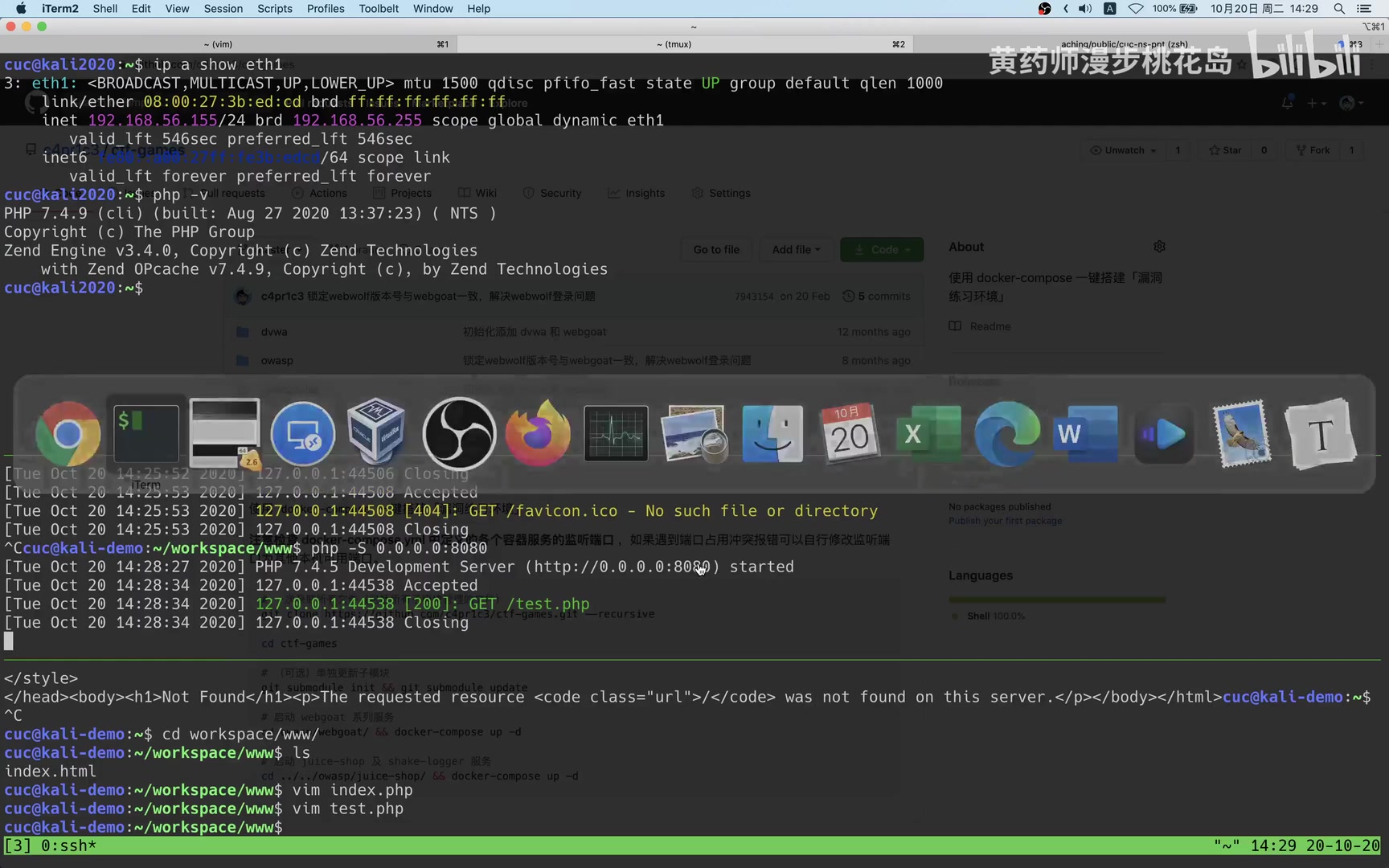1389x868 pixels.
Task: Select striped window icon with 2.6 badge
Action: [225, 434]
